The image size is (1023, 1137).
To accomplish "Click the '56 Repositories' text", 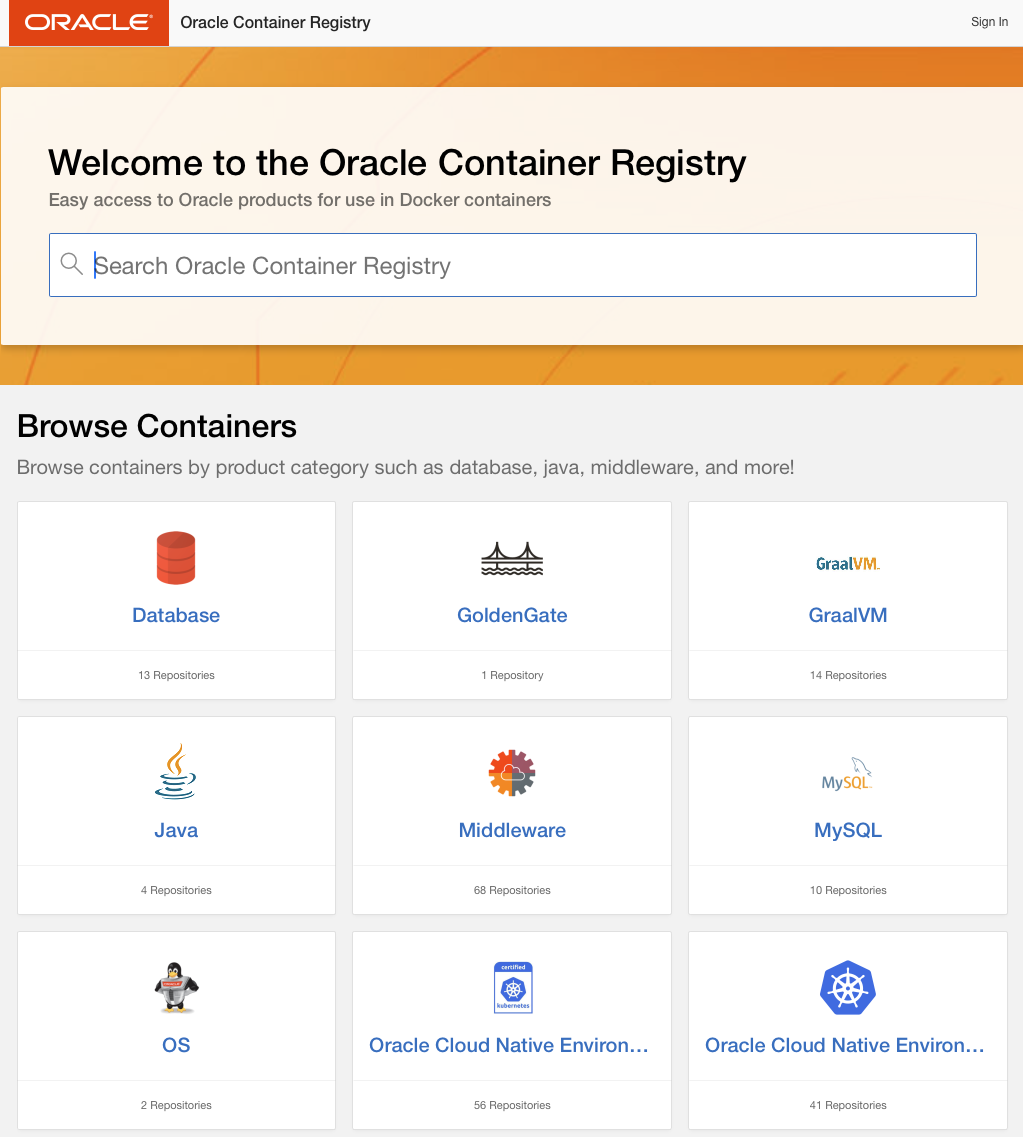I will tap(512, 1105).
